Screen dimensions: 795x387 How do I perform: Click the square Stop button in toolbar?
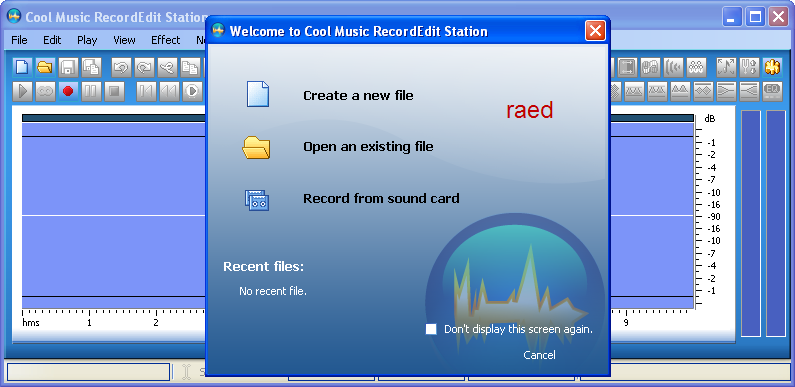(115, 91)
